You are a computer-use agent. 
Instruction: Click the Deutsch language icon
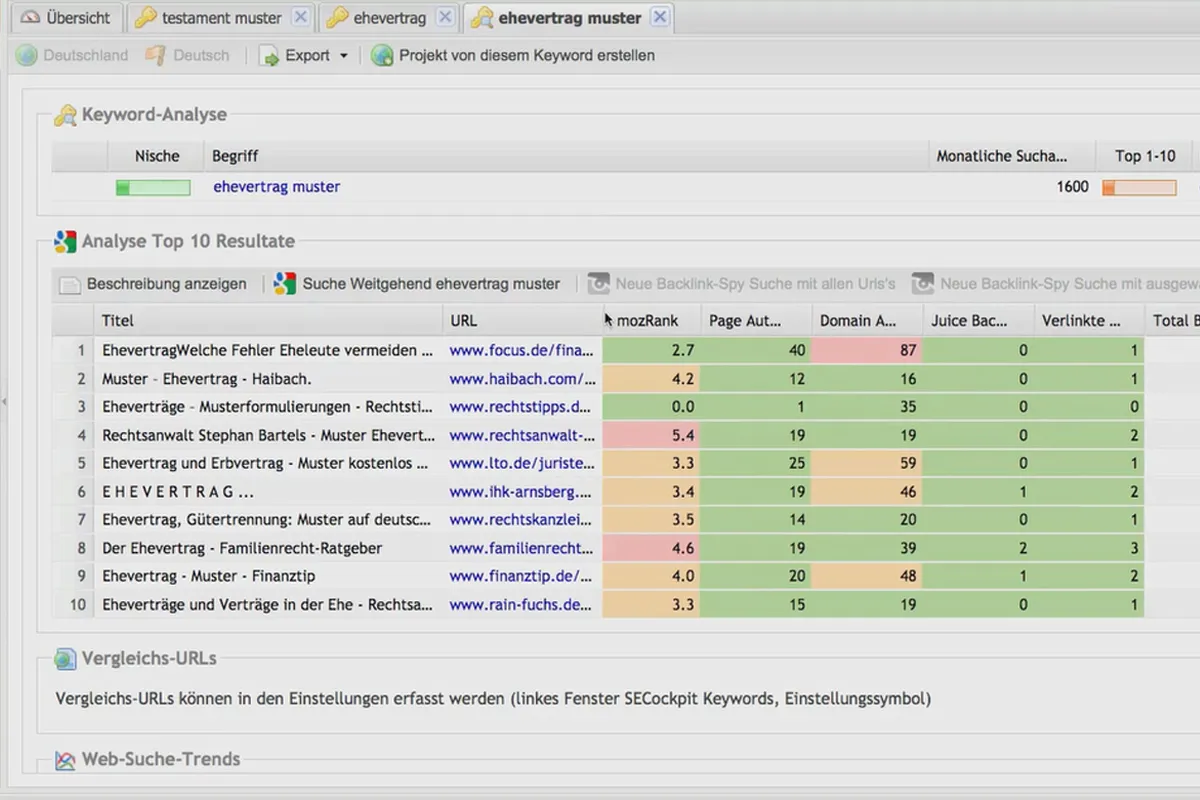(x=155, y=56)
